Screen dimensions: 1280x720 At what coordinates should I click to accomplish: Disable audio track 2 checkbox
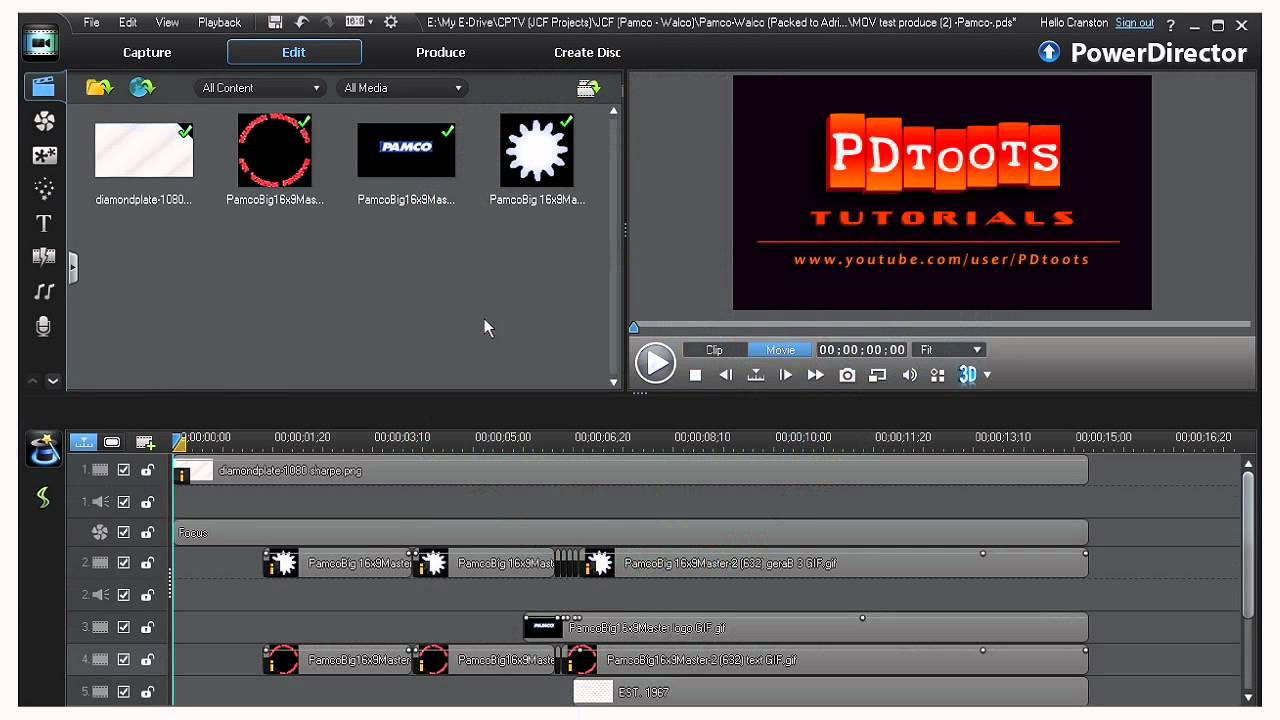coord(124,595)
